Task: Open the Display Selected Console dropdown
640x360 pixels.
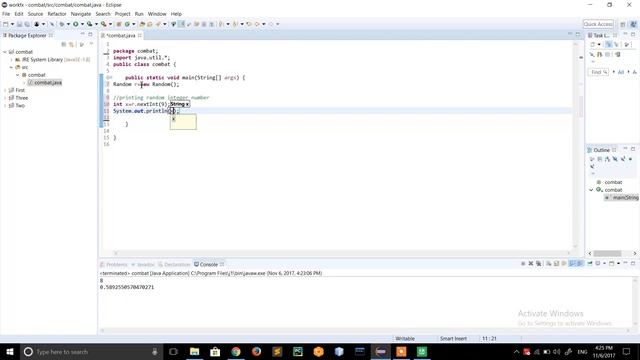Action: 604,264
